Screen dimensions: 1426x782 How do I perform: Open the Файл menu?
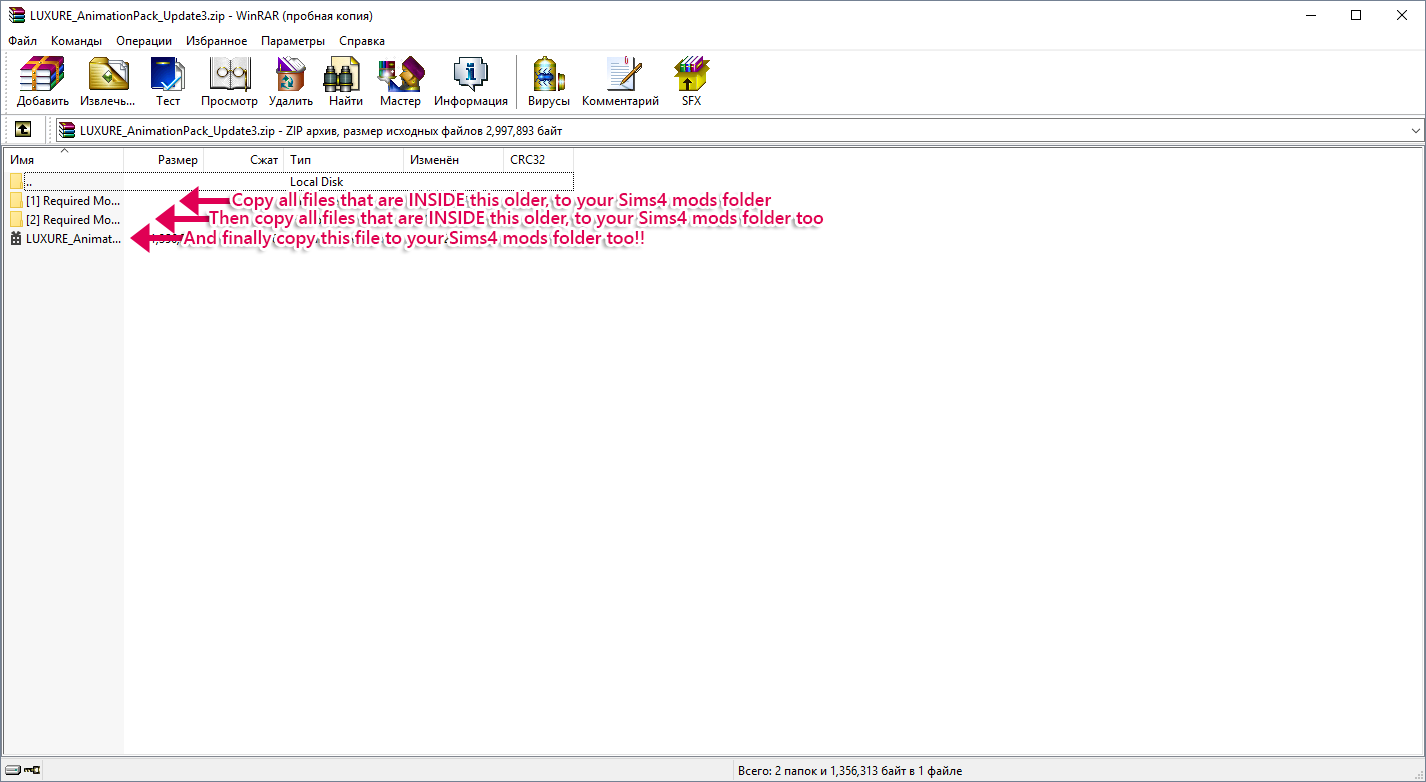pyautogui.click(x=22, y=41)
